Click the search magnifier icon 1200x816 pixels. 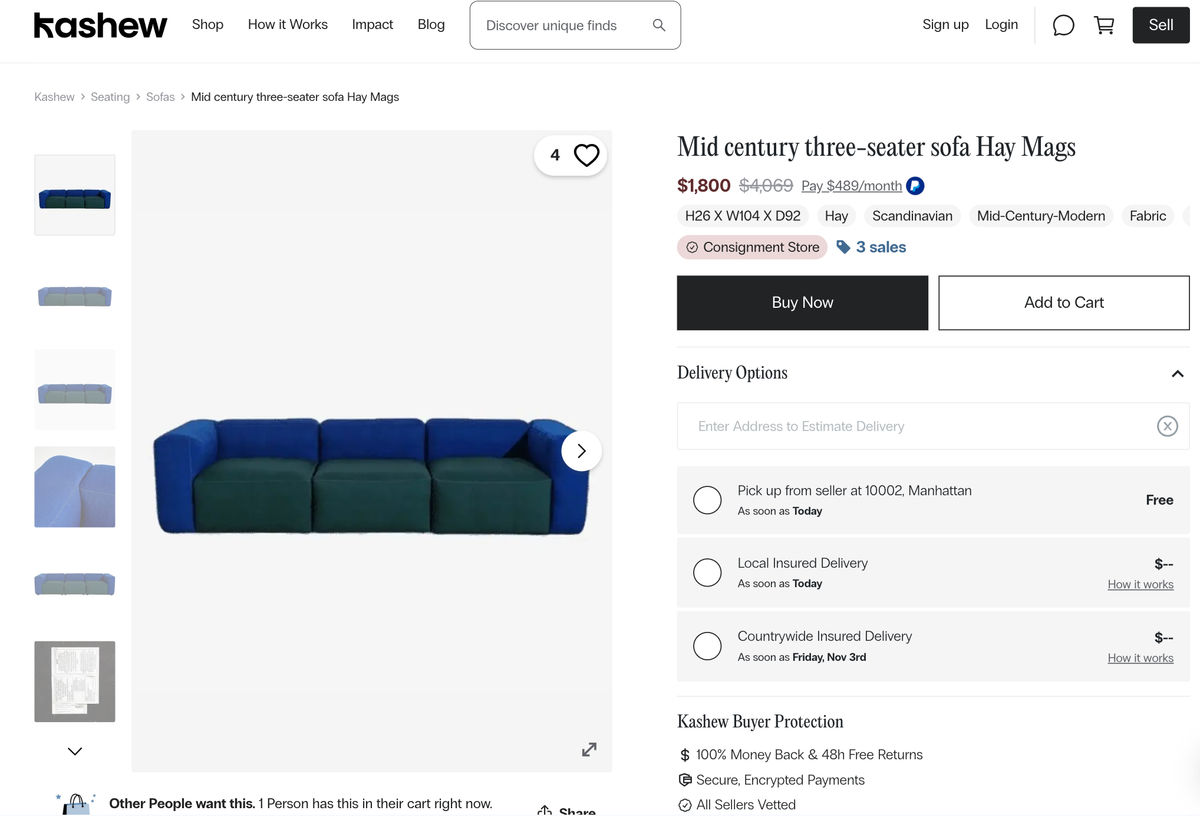coord(659,25)
